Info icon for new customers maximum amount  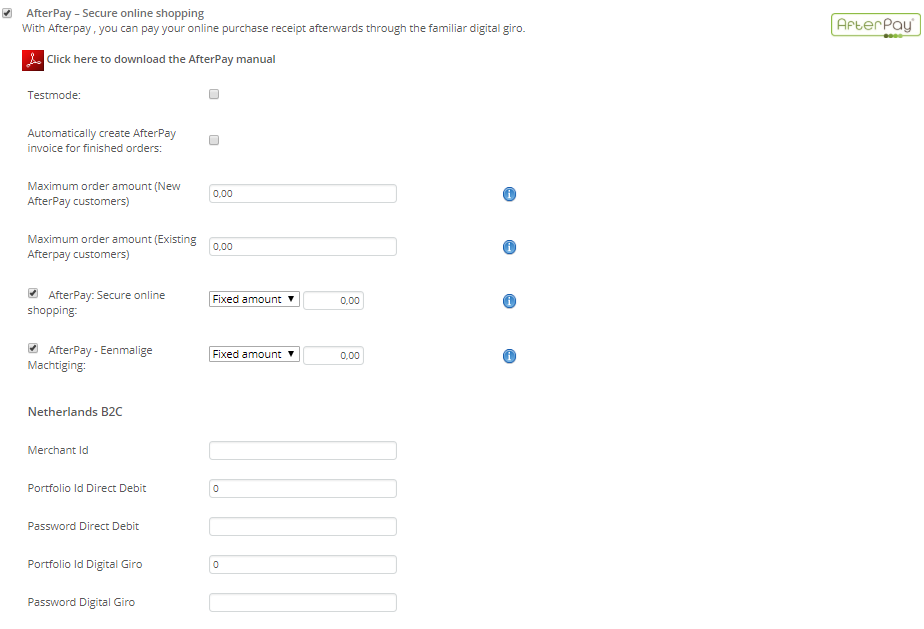[509, 194]
